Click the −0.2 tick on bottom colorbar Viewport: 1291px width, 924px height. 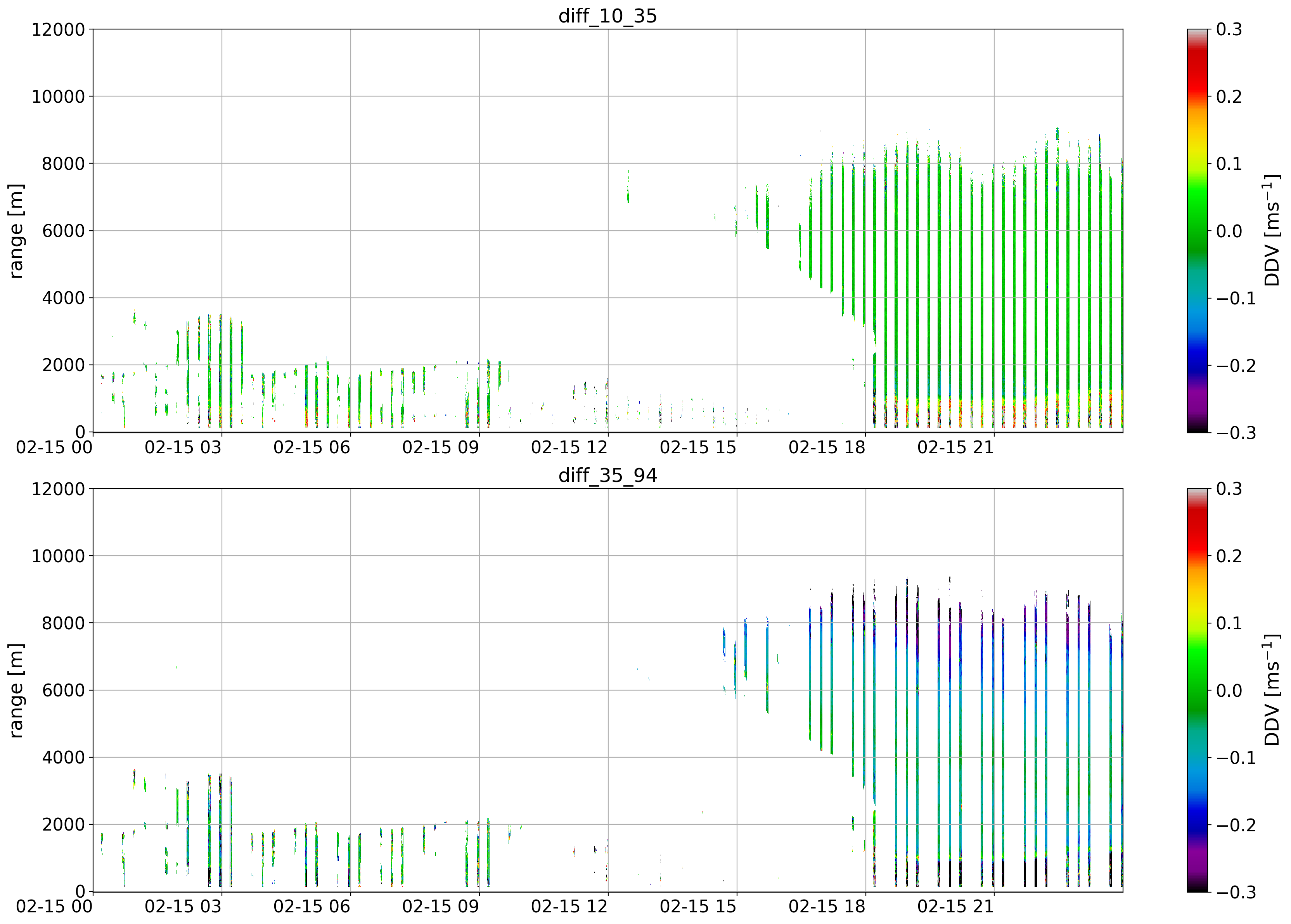coord(1236,825)
